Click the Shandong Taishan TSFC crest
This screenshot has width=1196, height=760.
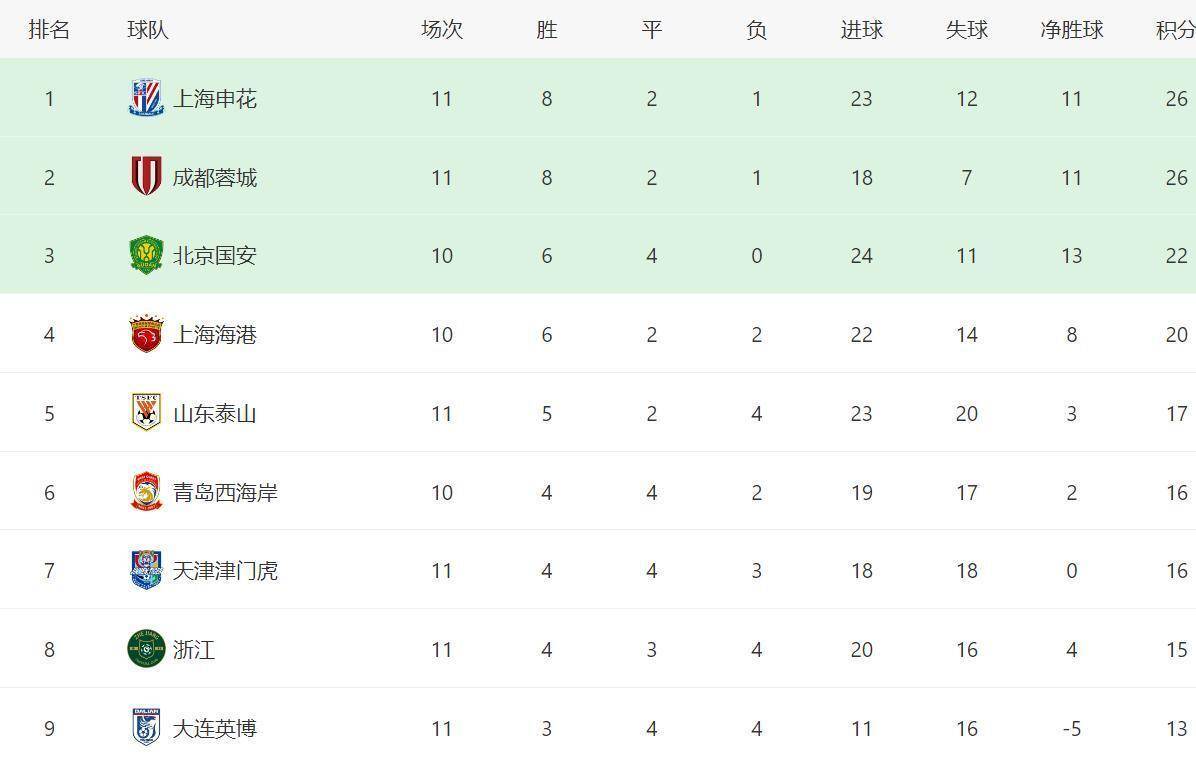[x=146, y=412]
